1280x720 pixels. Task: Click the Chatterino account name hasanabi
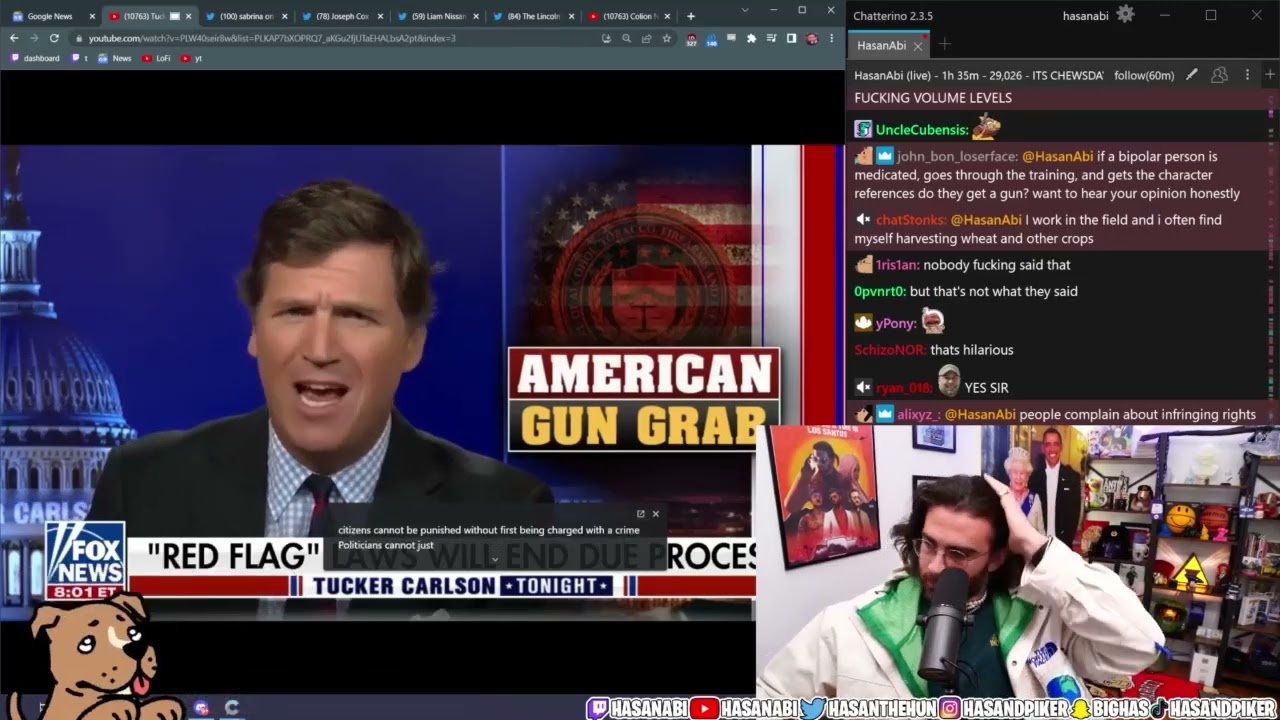click(x=1087, y=15)
